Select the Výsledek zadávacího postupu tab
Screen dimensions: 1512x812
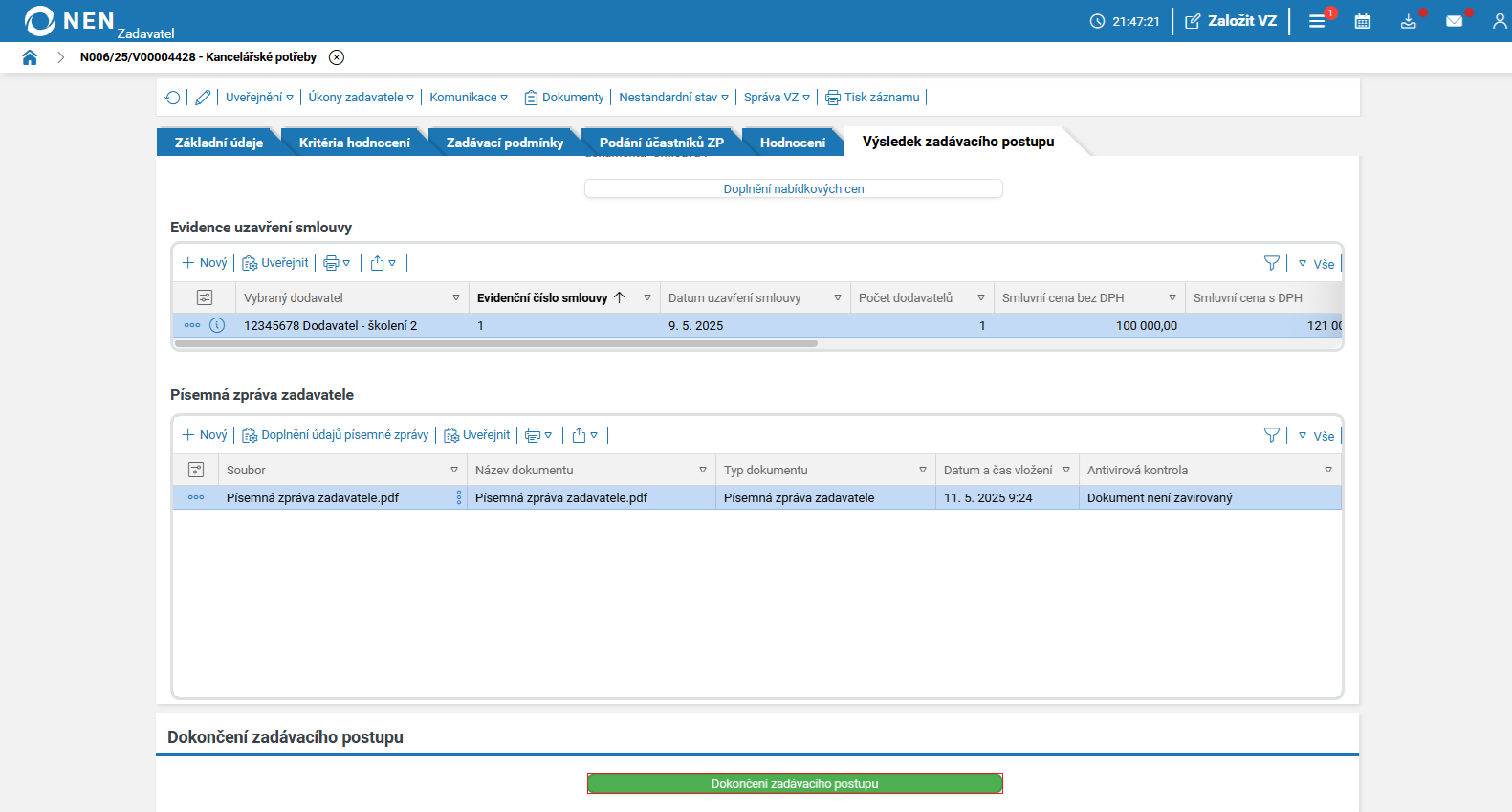pyautogui.click(x=958, y=142)
